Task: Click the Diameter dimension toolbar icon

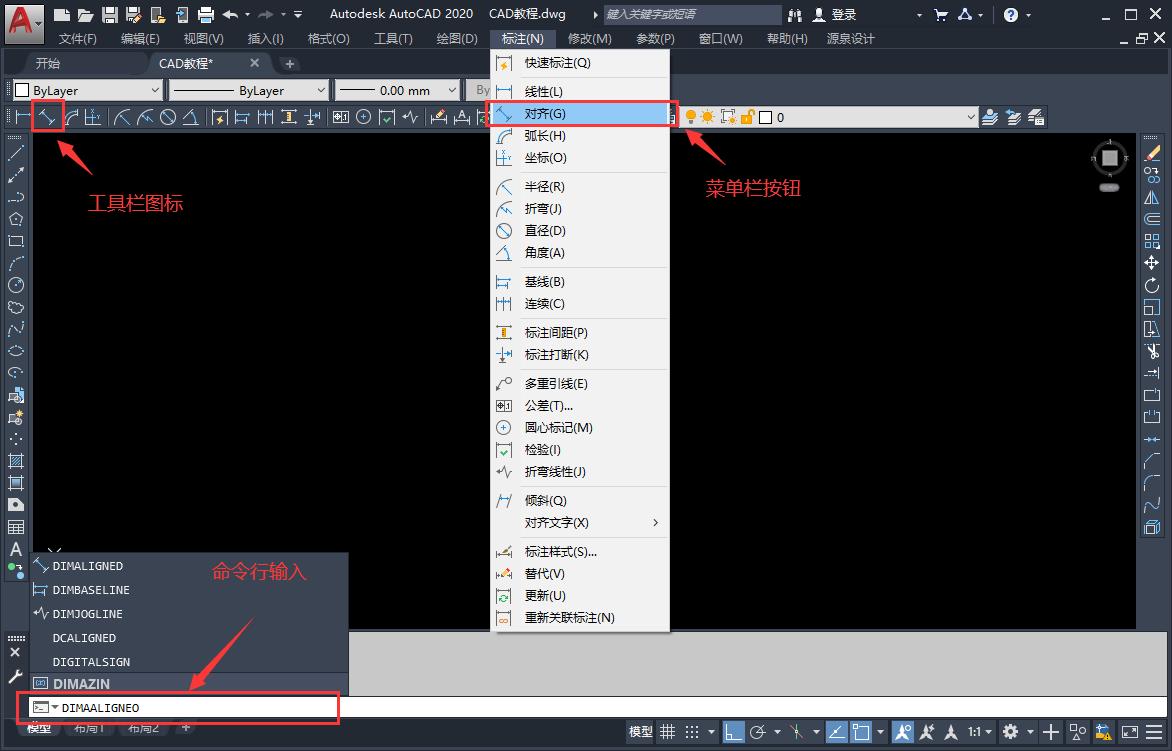Action: coord(168,117)
